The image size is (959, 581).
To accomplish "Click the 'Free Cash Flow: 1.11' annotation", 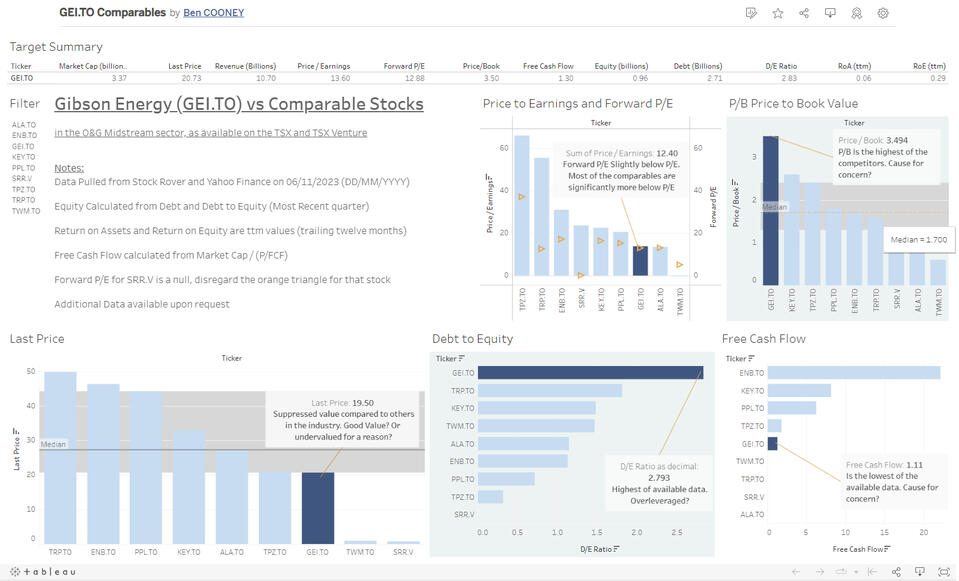I will [892, 482].
